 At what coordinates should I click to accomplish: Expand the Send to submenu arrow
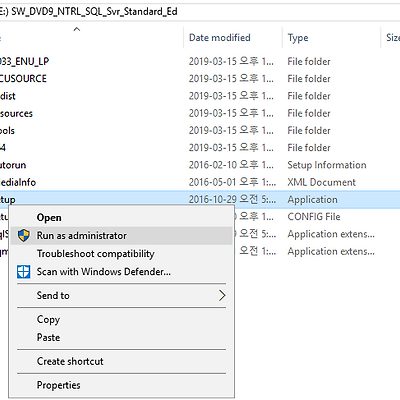[222, 295]
